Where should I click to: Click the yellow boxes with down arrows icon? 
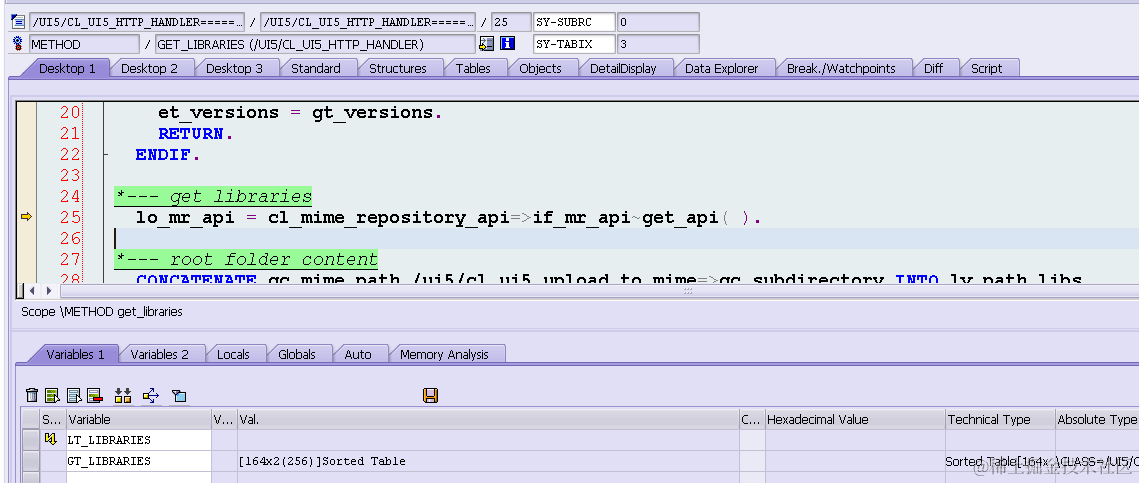coord(123,396)
